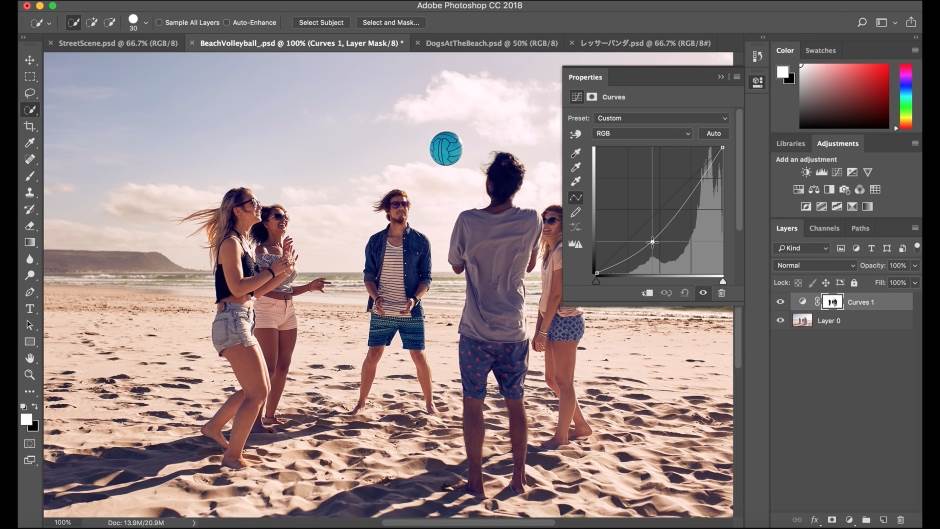940x529 pixels.
Task: Activate the Hand tool
Action: [30, 358]
